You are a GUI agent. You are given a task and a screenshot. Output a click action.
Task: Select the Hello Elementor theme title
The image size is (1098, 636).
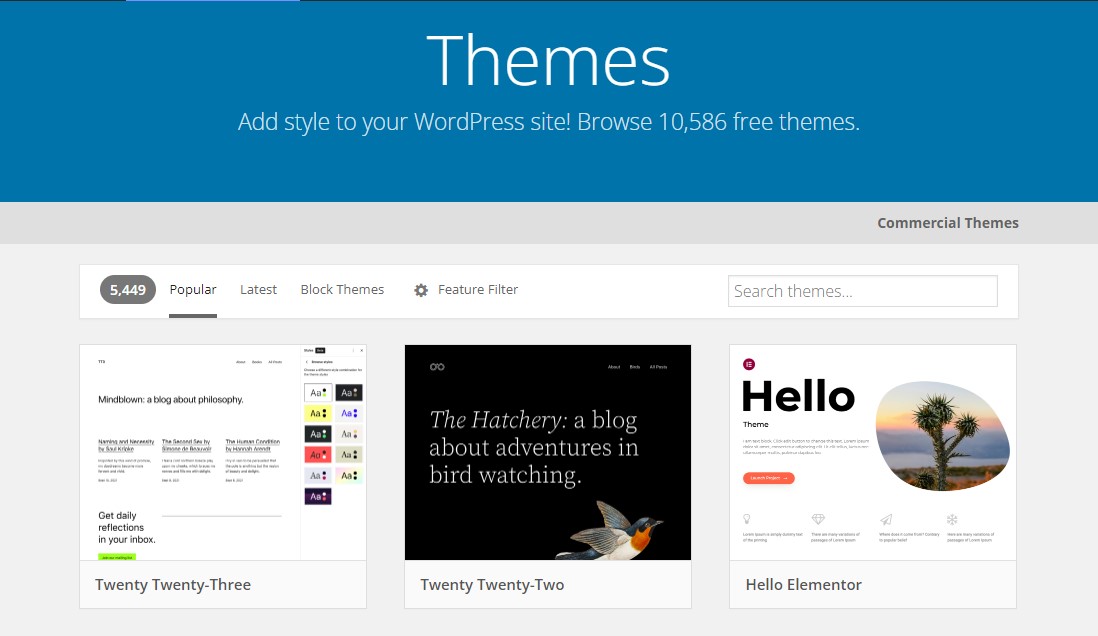click(x=803, y=585)
